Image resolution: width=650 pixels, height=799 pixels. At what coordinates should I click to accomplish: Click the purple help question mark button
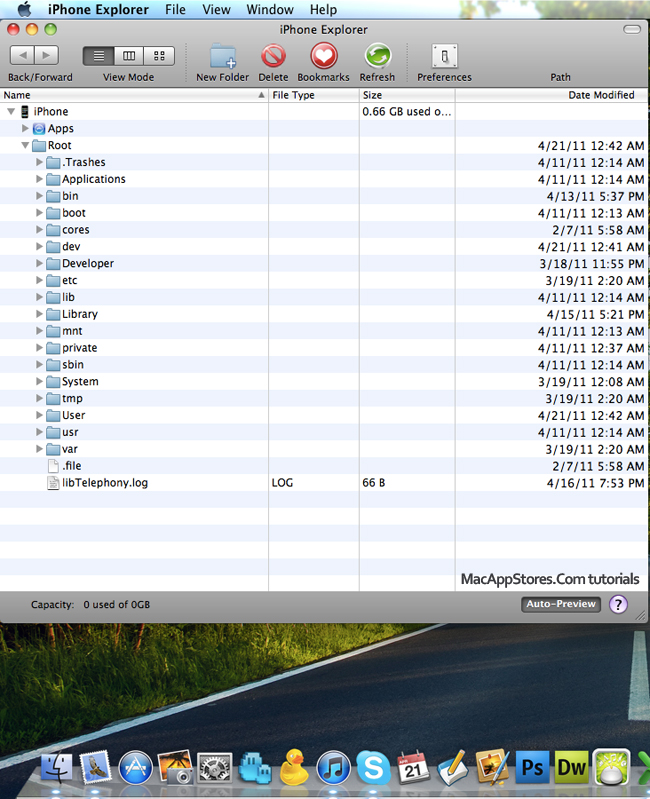click(618, 604)
